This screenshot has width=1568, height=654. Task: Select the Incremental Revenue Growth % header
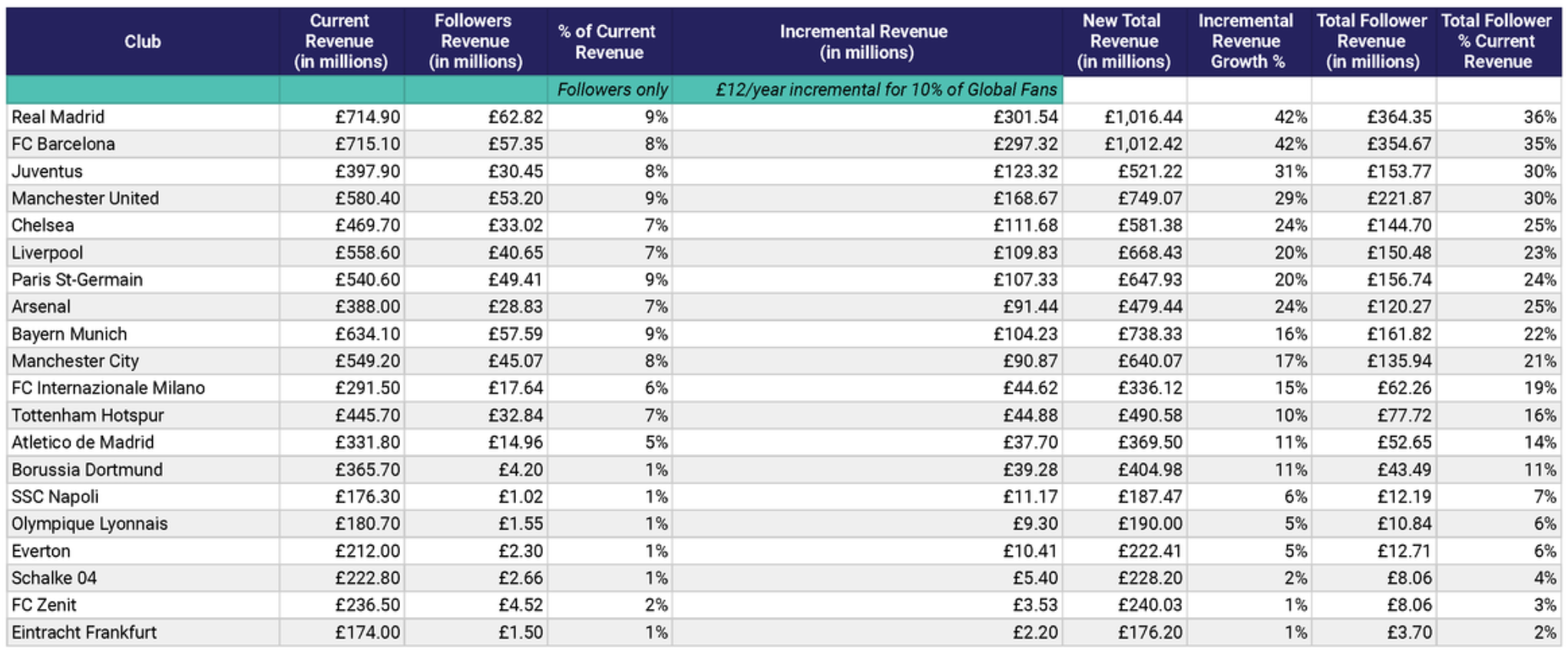(1249, 41)
